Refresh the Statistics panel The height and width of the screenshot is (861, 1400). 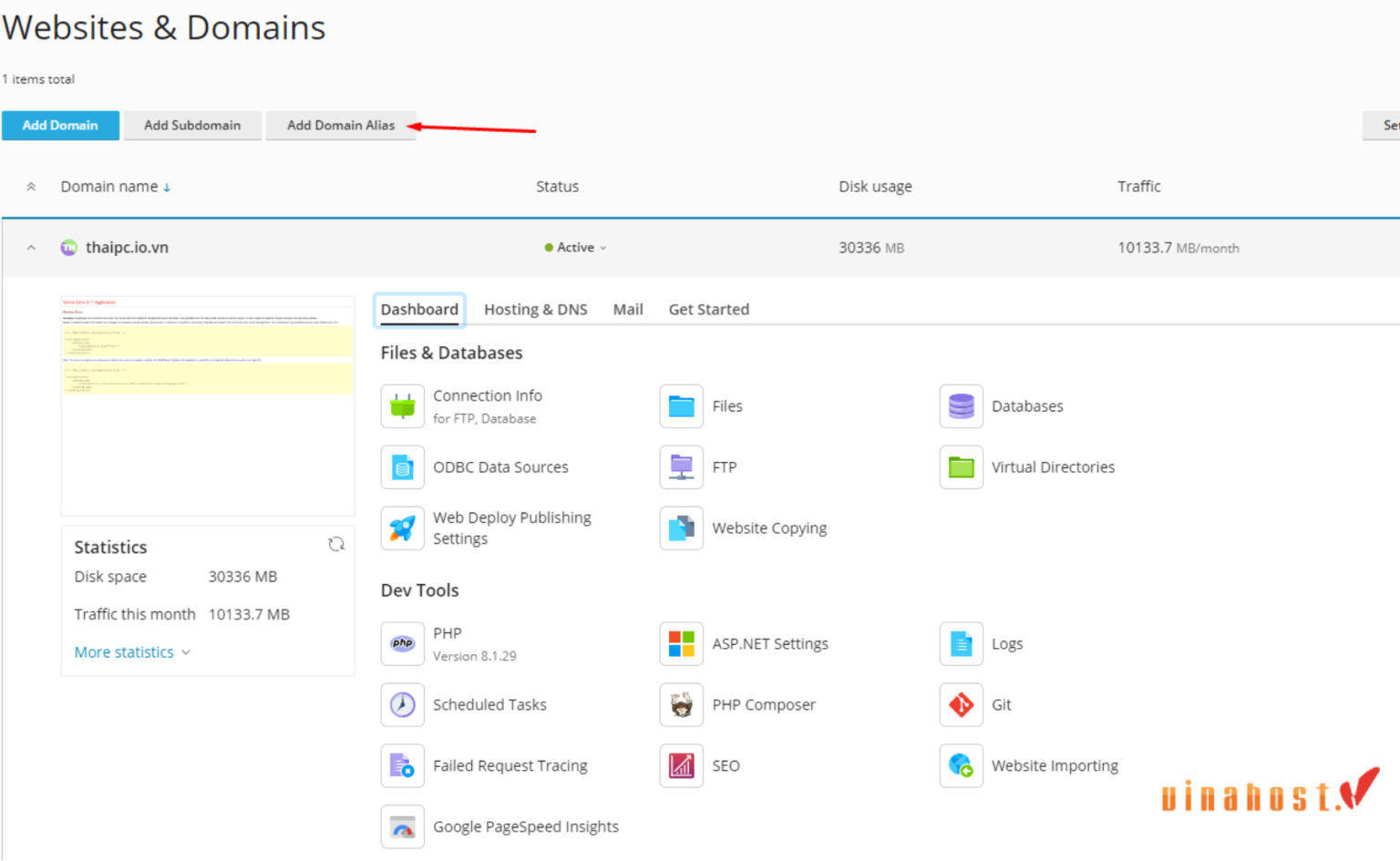(336, 545)
